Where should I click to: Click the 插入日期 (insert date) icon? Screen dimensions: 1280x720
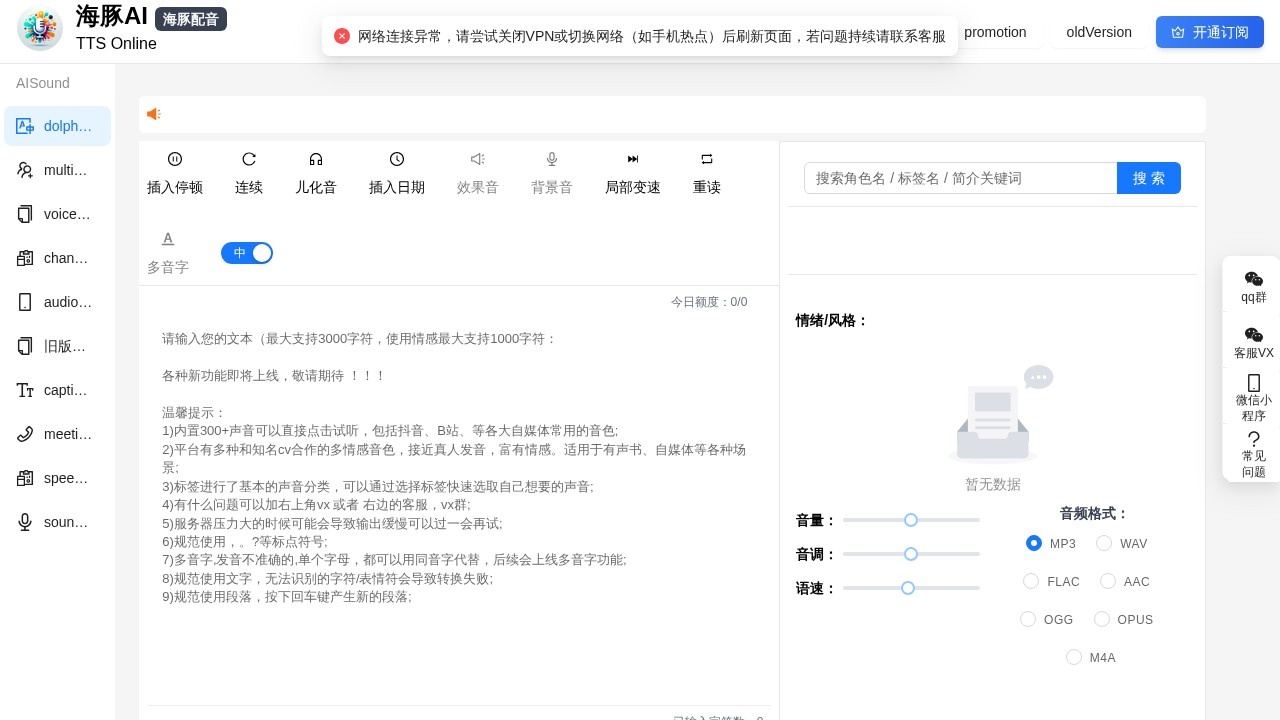click(397, 171)
